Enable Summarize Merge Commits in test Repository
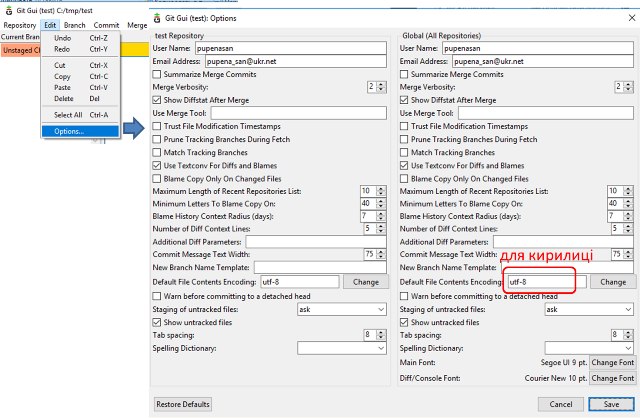 [157, 74]
